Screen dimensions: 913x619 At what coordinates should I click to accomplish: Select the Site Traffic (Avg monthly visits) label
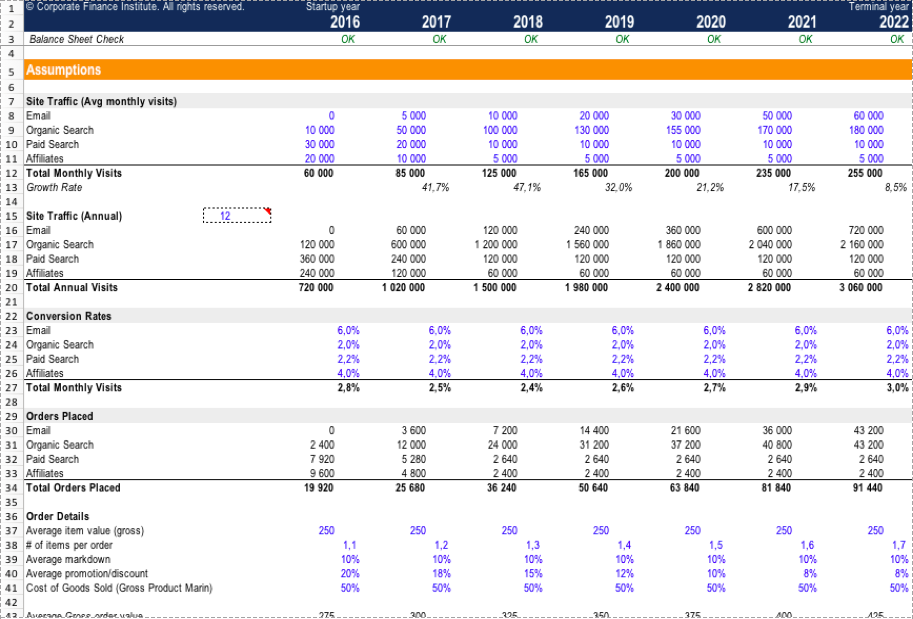pyautogui.click(x=101, y=102)
